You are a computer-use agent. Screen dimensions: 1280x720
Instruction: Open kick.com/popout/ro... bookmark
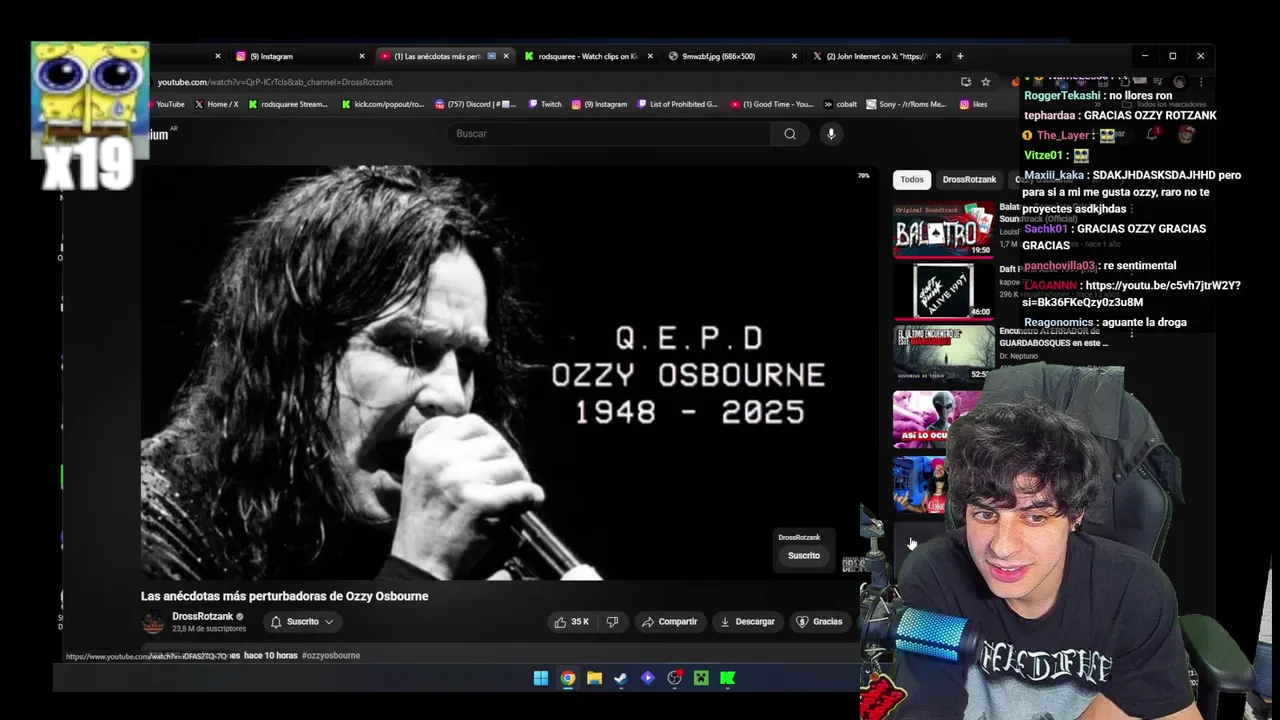383,104
